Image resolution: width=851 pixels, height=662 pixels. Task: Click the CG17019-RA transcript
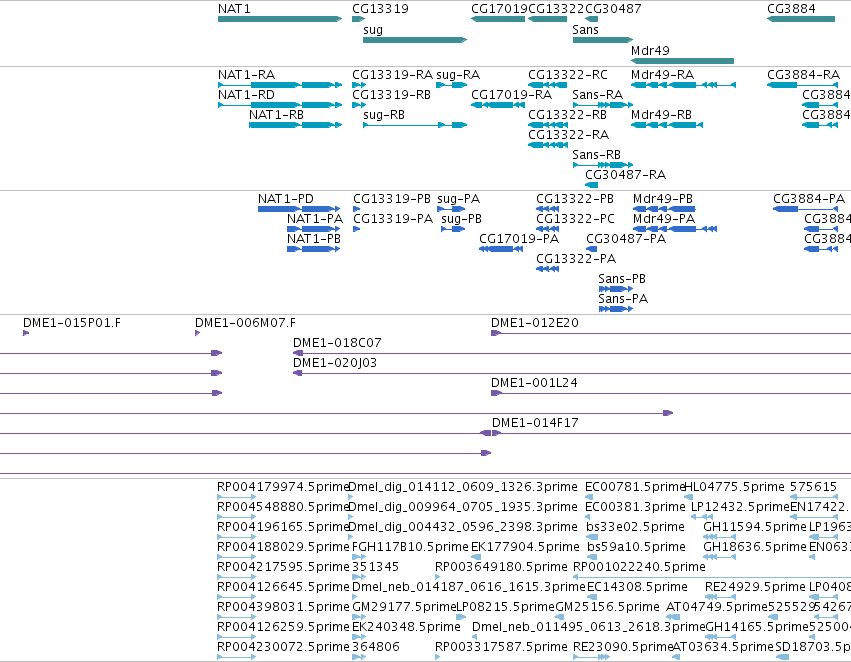coord(498,105)
